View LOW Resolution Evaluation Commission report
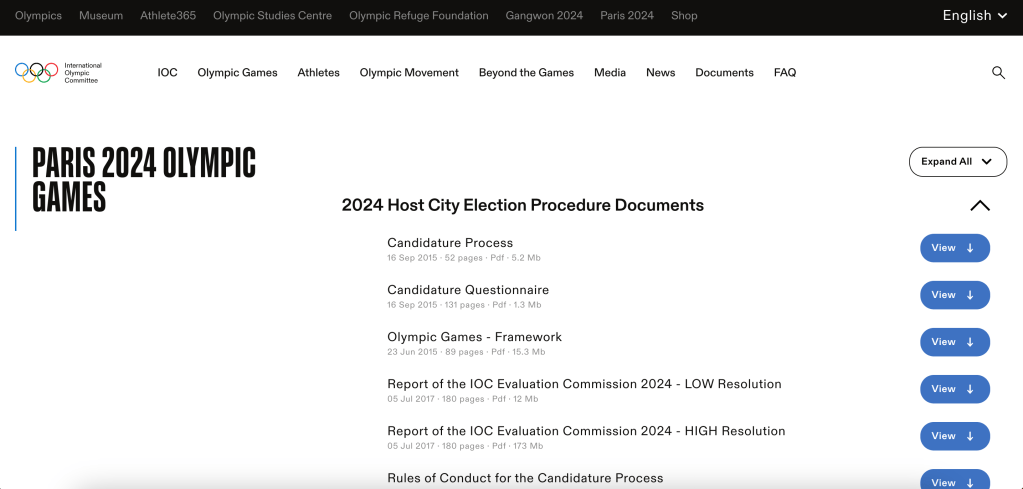The image size is (1023, 489). click(x=954, y=389)
